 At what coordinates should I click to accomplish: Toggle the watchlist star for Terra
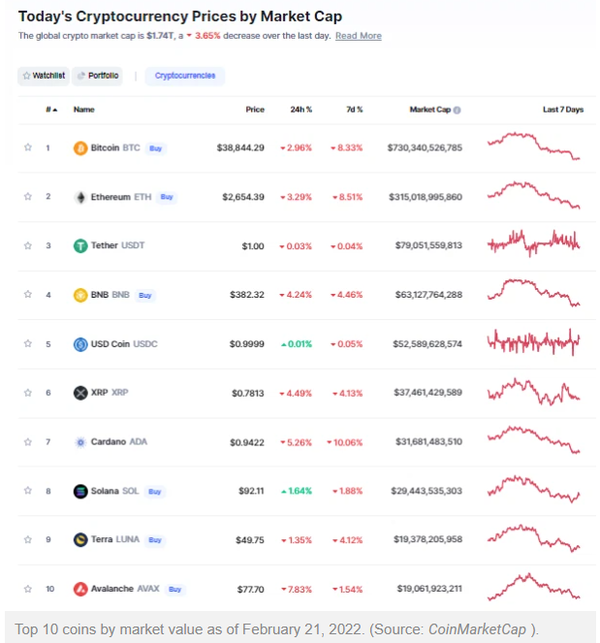[28, 539]
